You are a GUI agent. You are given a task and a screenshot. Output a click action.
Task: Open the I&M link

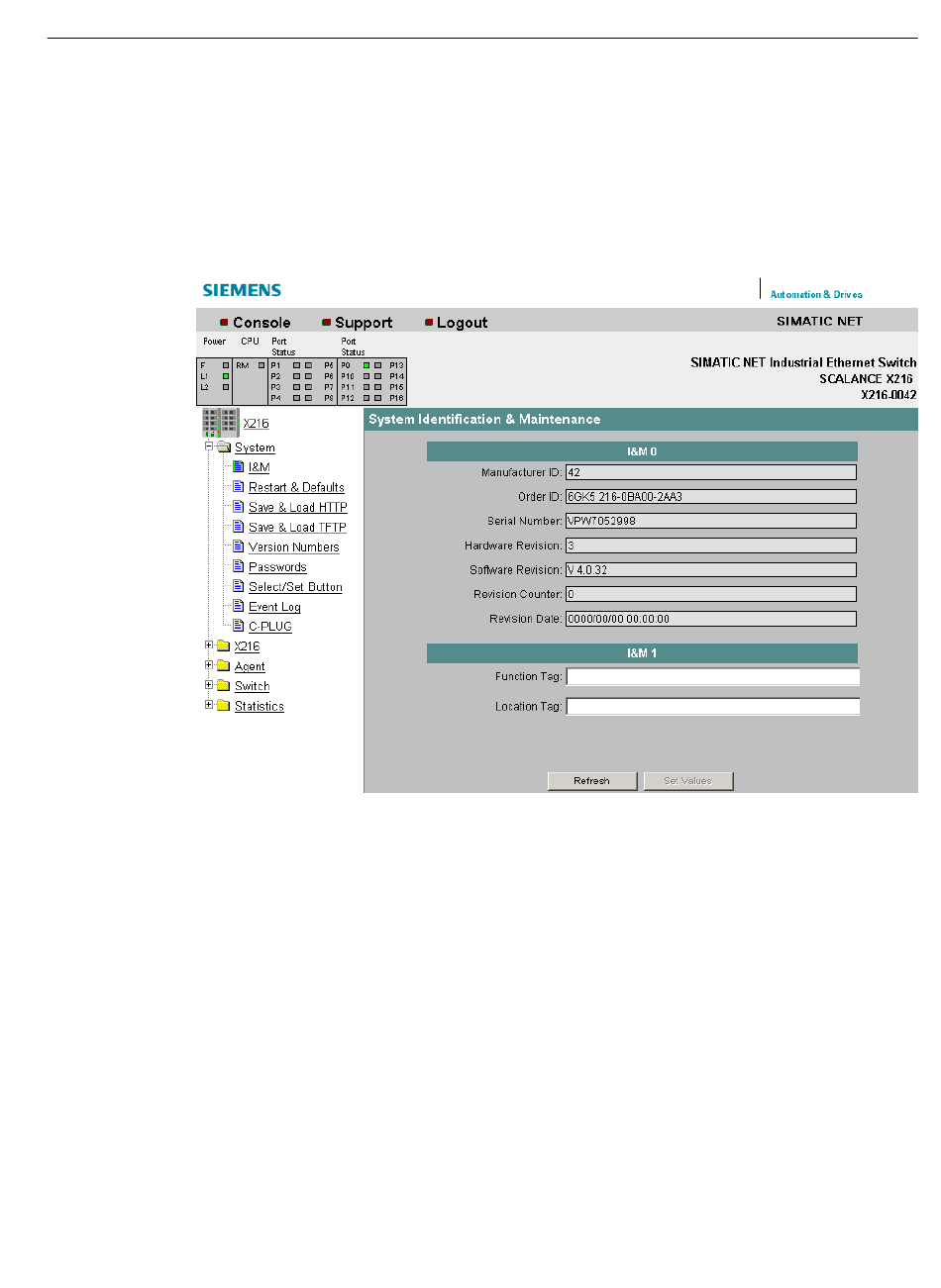click(x=259, y=467)
